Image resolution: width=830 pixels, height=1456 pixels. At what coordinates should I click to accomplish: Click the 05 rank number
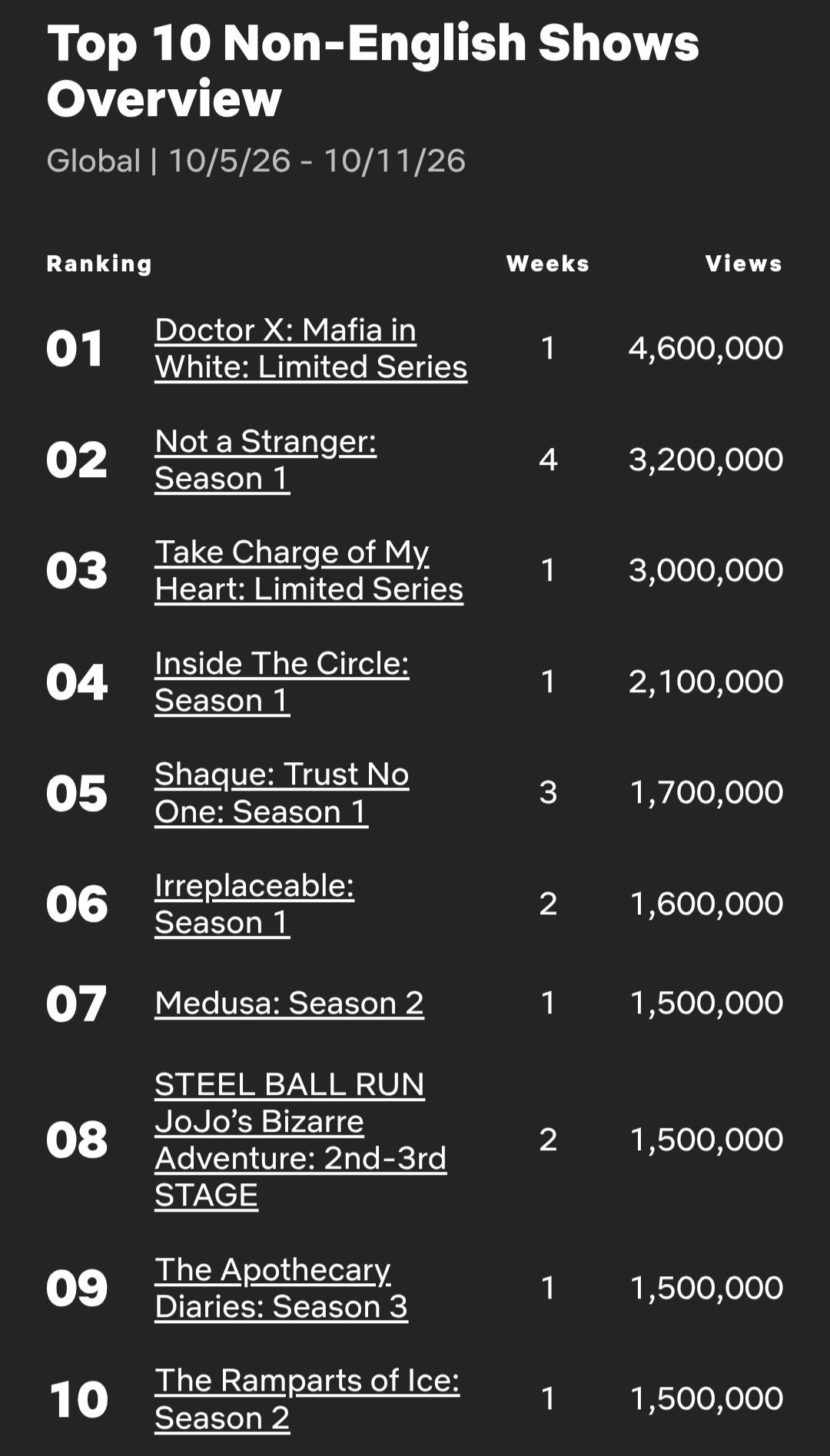[76, 793]
